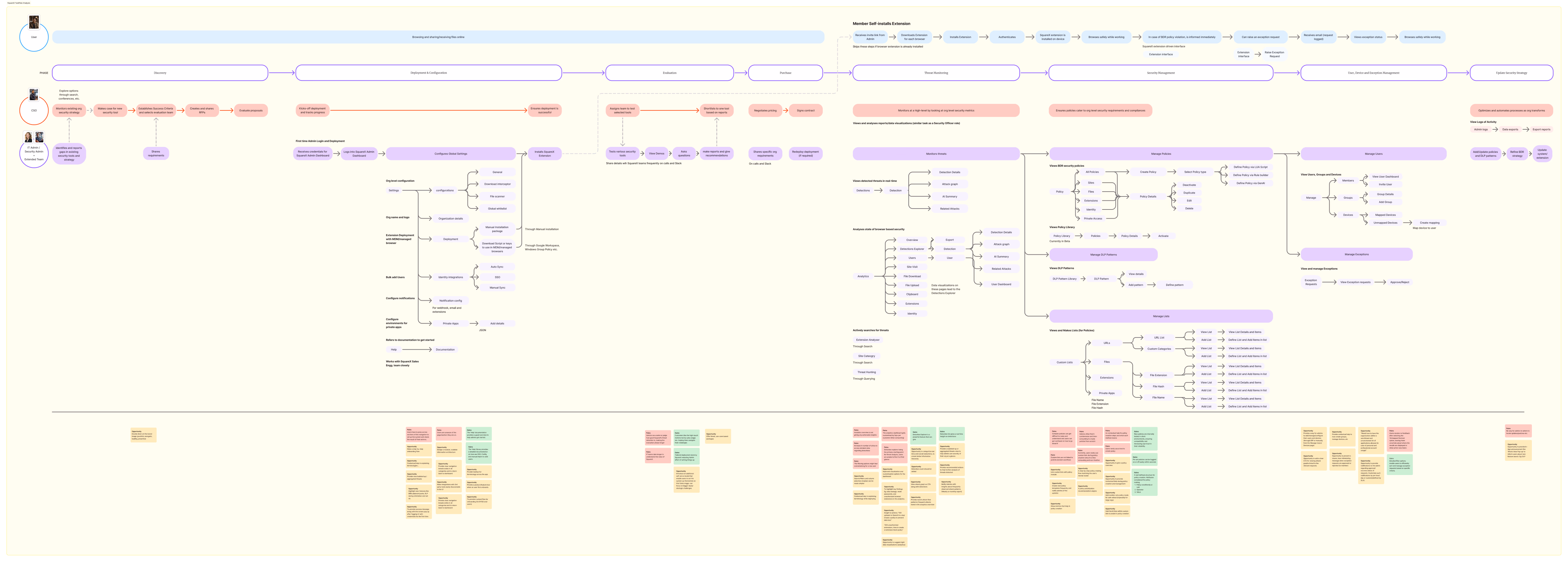Click the Authenticates step in the self-install flow

1007,37
